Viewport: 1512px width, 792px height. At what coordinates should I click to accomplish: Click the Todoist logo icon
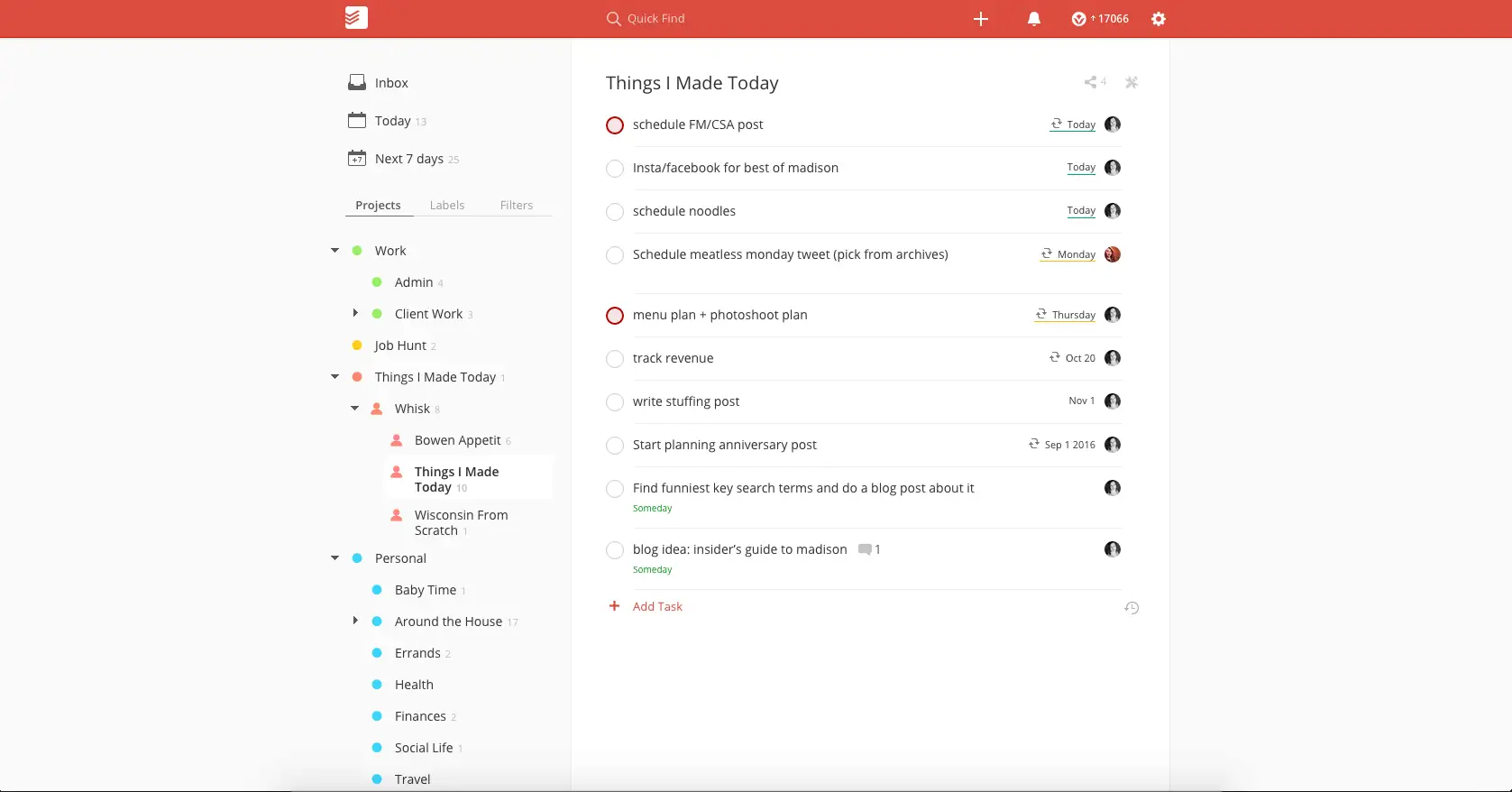click(356, 18)
